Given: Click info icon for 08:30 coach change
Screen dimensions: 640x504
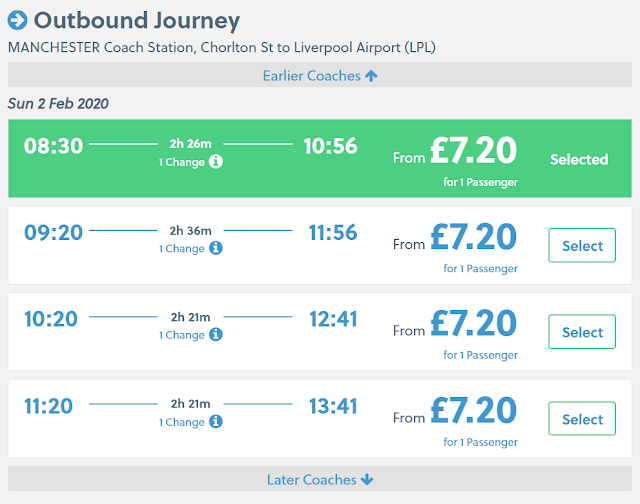Looking at the screenshot, I should tap(216, 162).
